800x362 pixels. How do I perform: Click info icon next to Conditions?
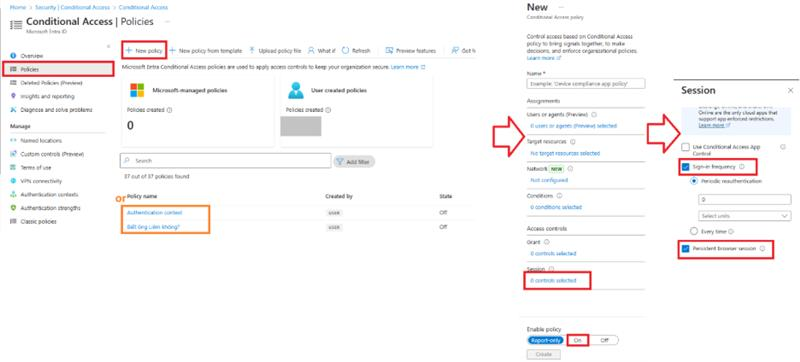point(560,196)
